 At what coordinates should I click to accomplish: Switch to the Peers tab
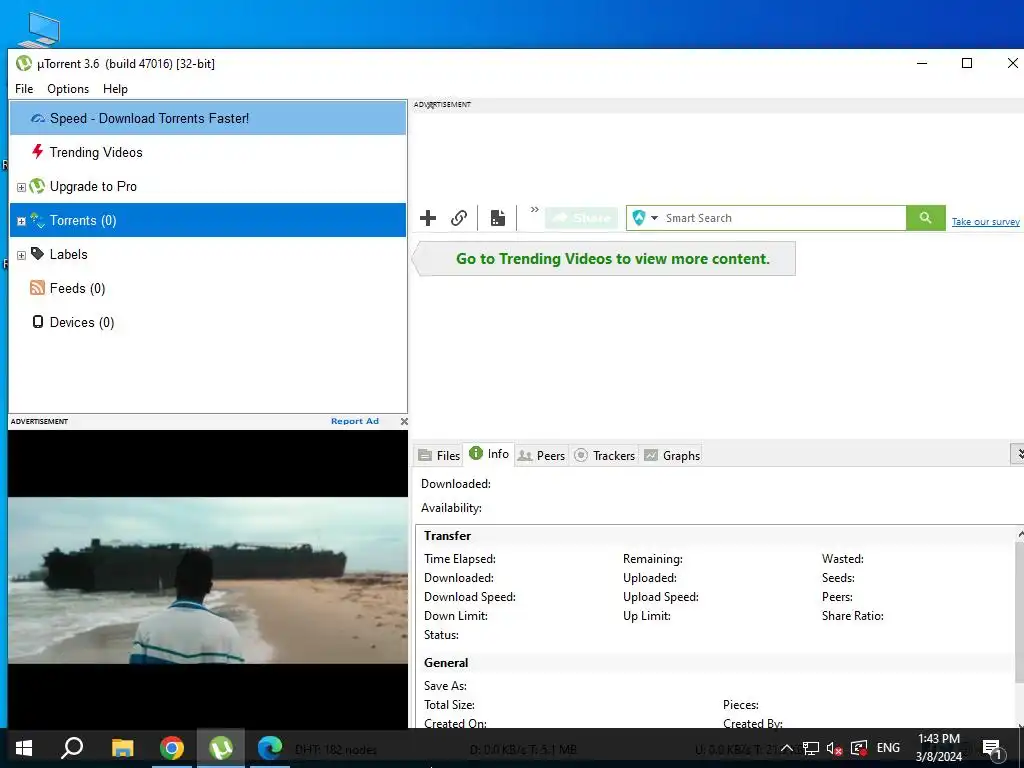point(541,455)
